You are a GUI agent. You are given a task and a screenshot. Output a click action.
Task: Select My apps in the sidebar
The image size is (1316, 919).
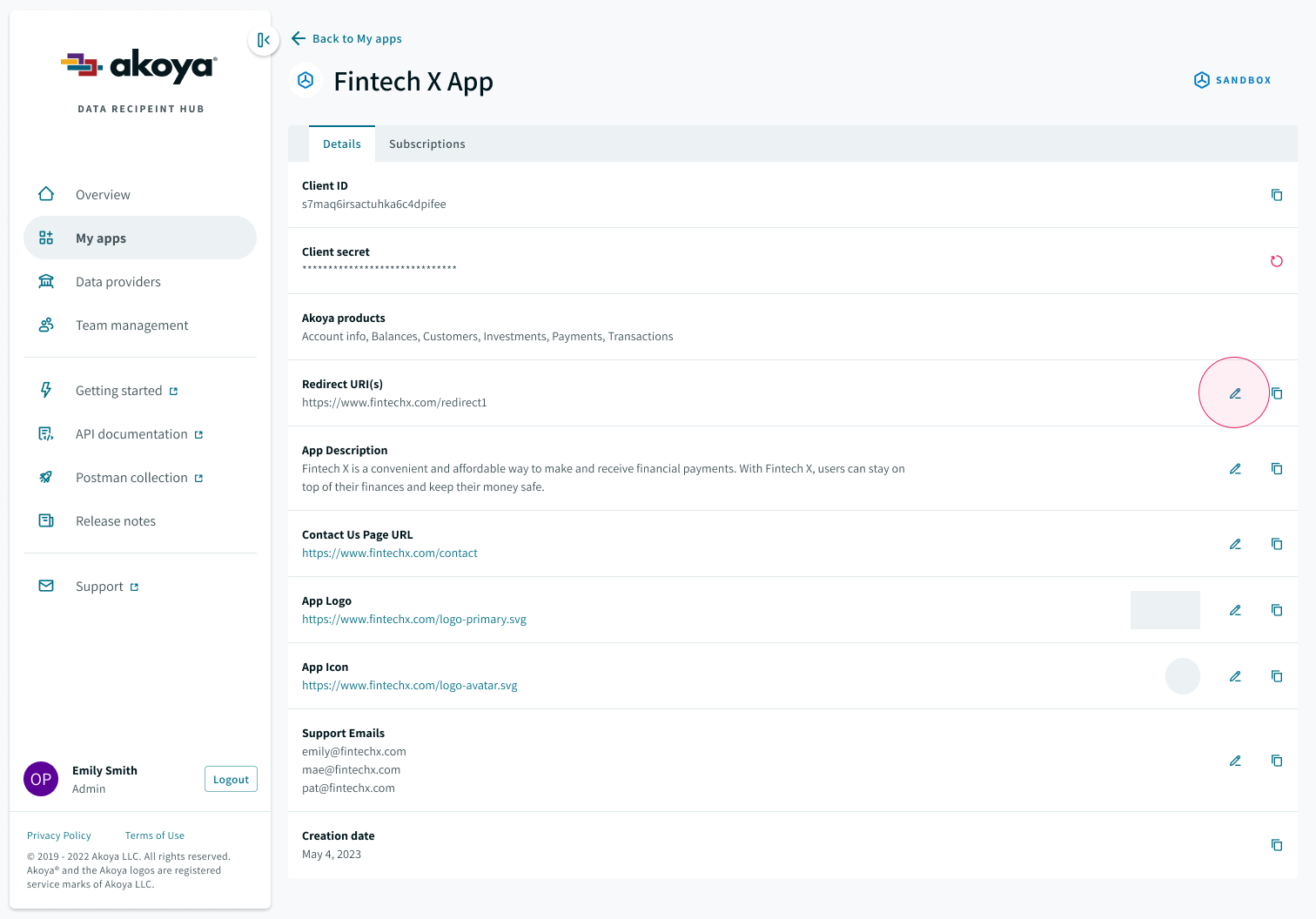tap(140, 238)
